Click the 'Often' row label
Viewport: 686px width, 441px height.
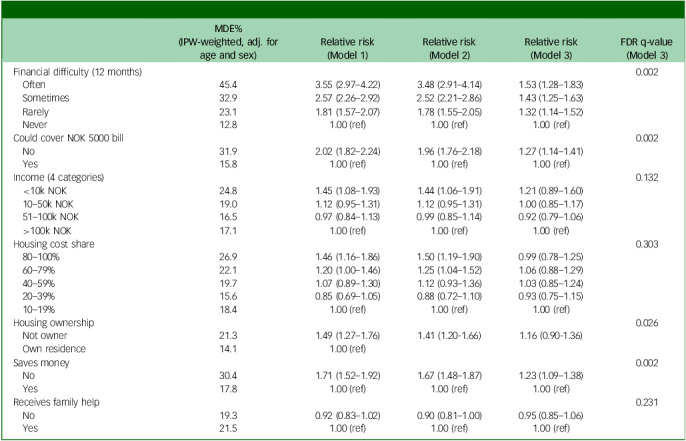pos(34,85)
